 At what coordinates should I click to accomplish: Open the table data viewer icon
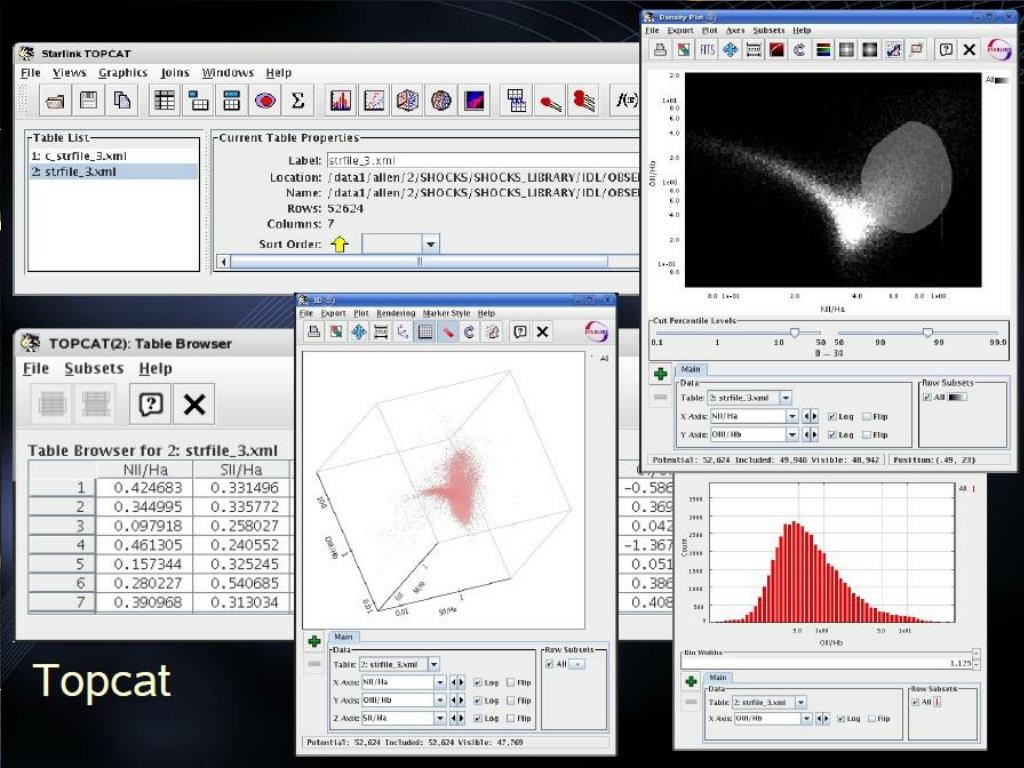(x=165, y=101)
